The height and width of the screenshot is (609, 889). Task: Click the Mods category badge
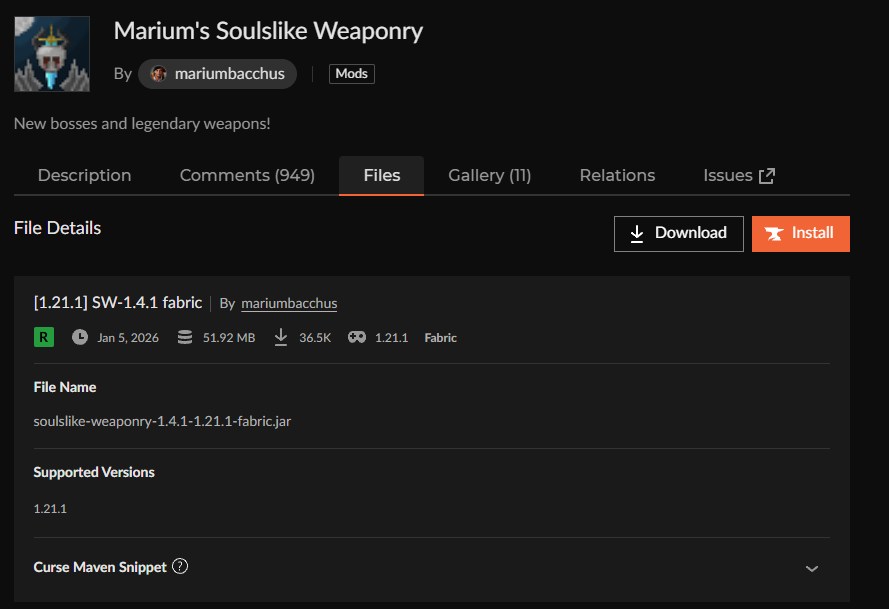pyautogui.click(x=351, y=73)
